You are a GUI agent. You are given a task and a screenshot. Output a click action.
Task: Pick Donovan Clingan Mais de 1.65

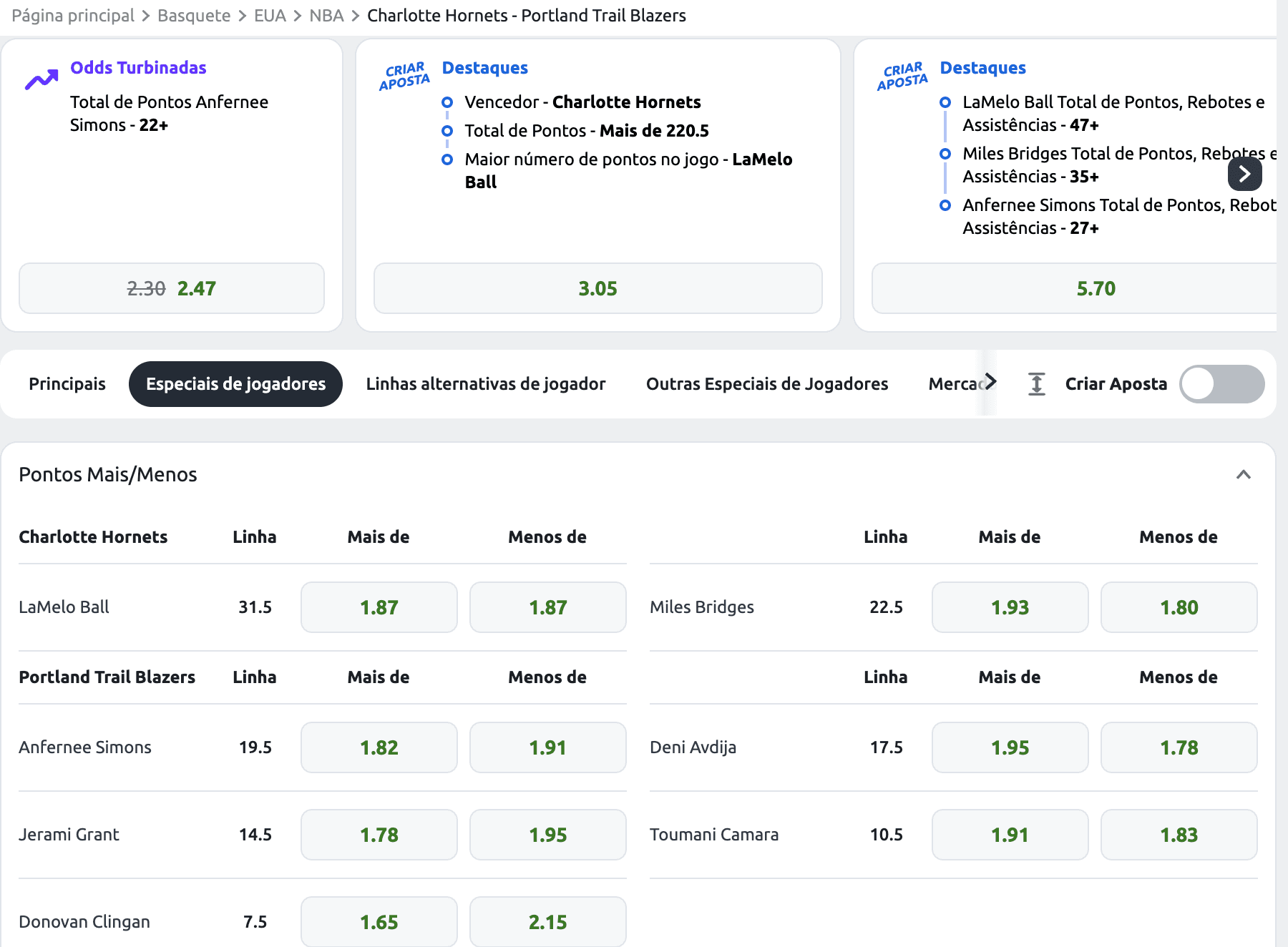(x=379, y=922)
